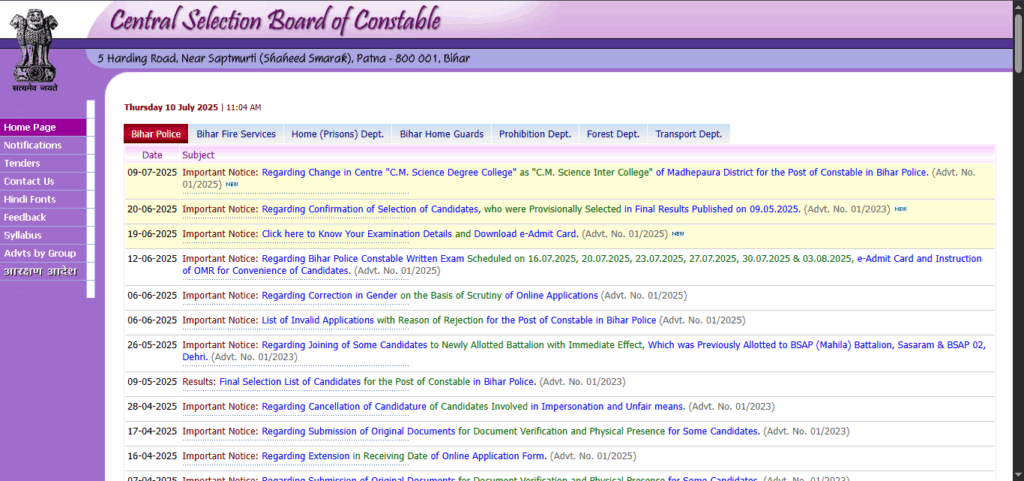Open the Feedback page
1024x481 pixels.
tap(43, 217)
